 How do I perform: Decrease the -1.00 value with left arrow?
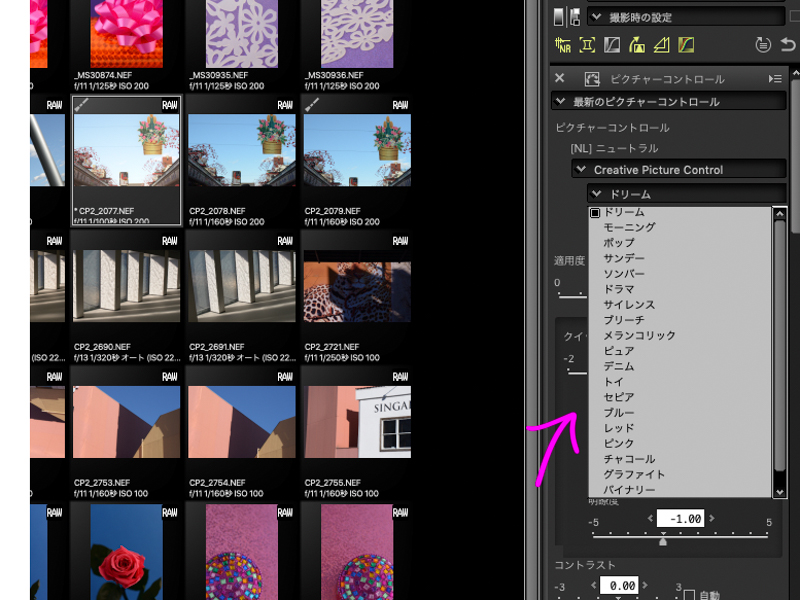650,518
